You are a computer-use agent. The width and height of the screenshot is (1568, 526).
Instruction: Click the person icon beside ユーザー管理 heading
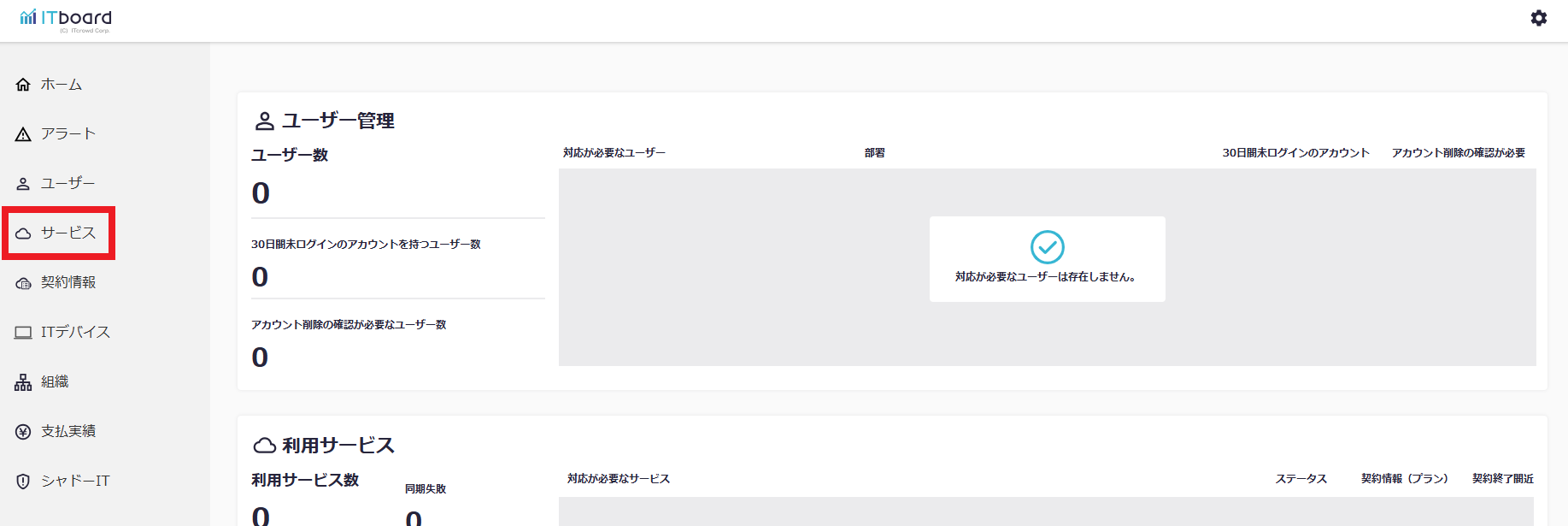(x=264, y=121)
